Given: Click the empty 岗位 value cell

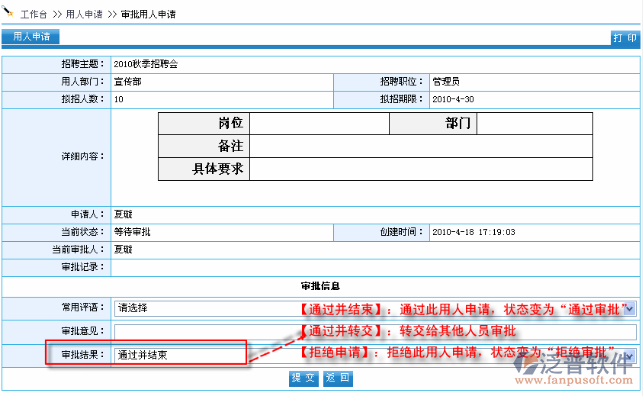Looking at the screenshot, I should pos(319,123).
